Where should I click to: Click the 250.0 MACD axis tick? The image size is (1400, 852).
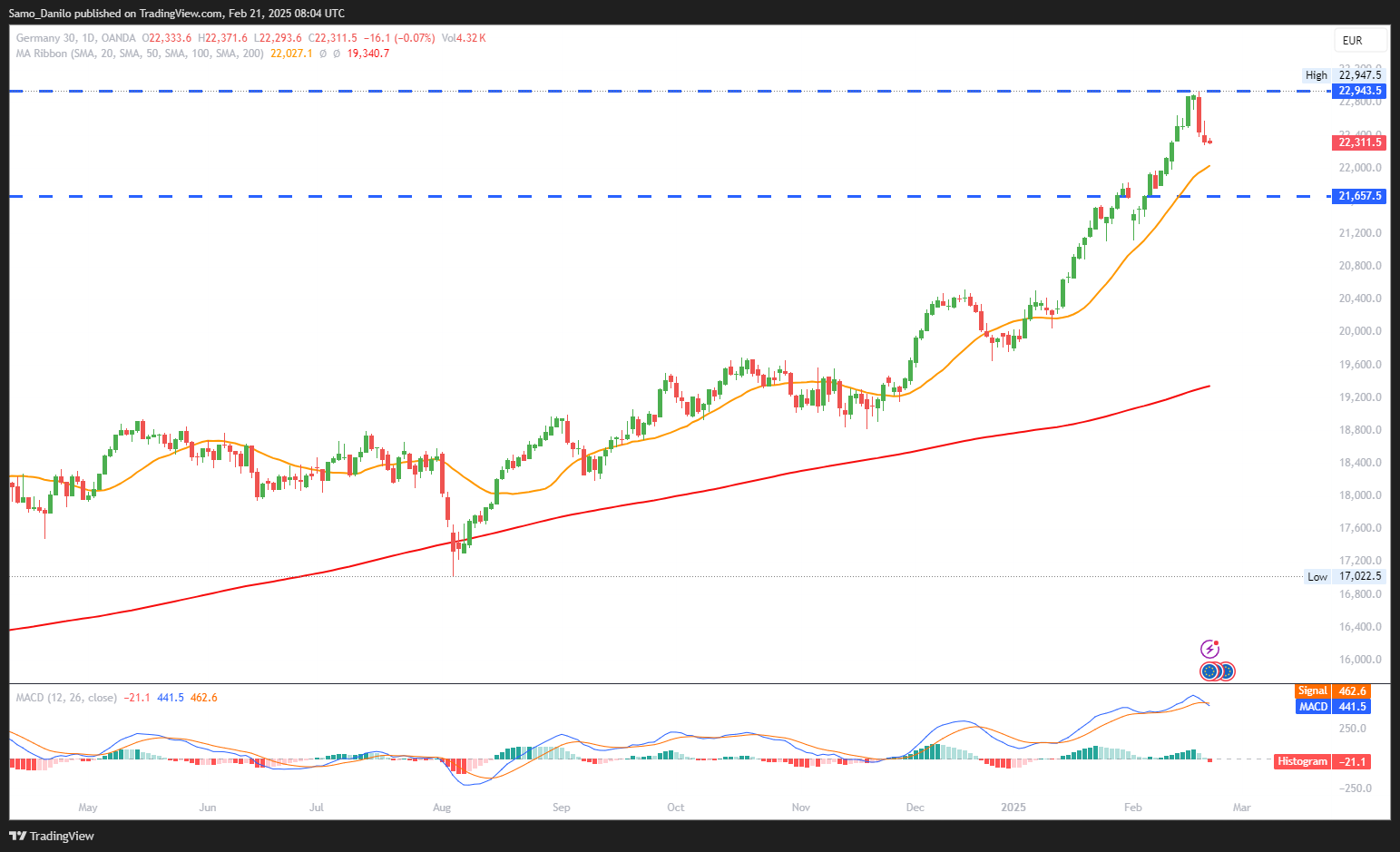point(1352,729)
